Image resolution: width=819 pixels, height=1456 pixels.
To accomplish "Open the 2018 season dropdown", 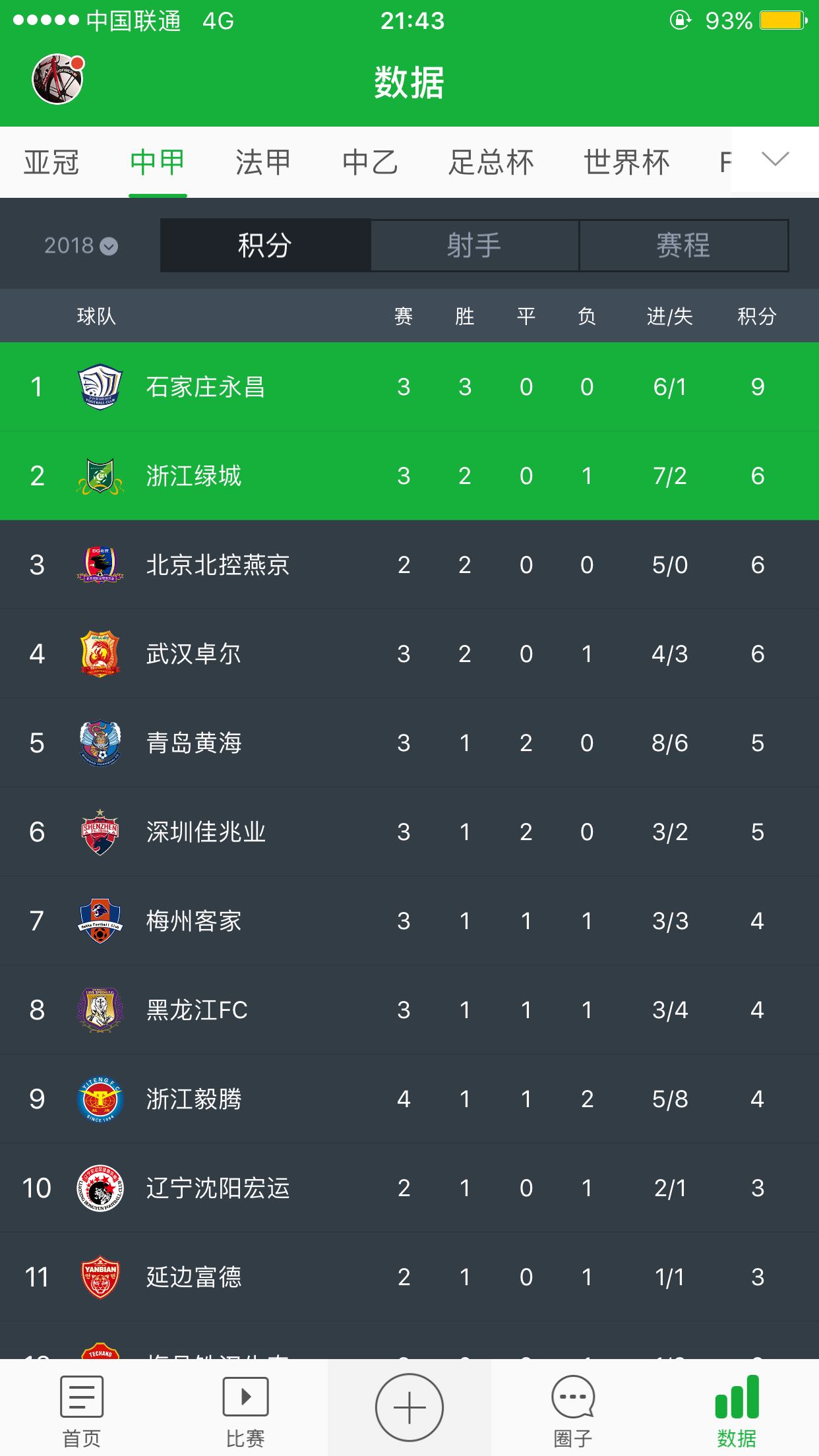I will (x=80, y=246).
